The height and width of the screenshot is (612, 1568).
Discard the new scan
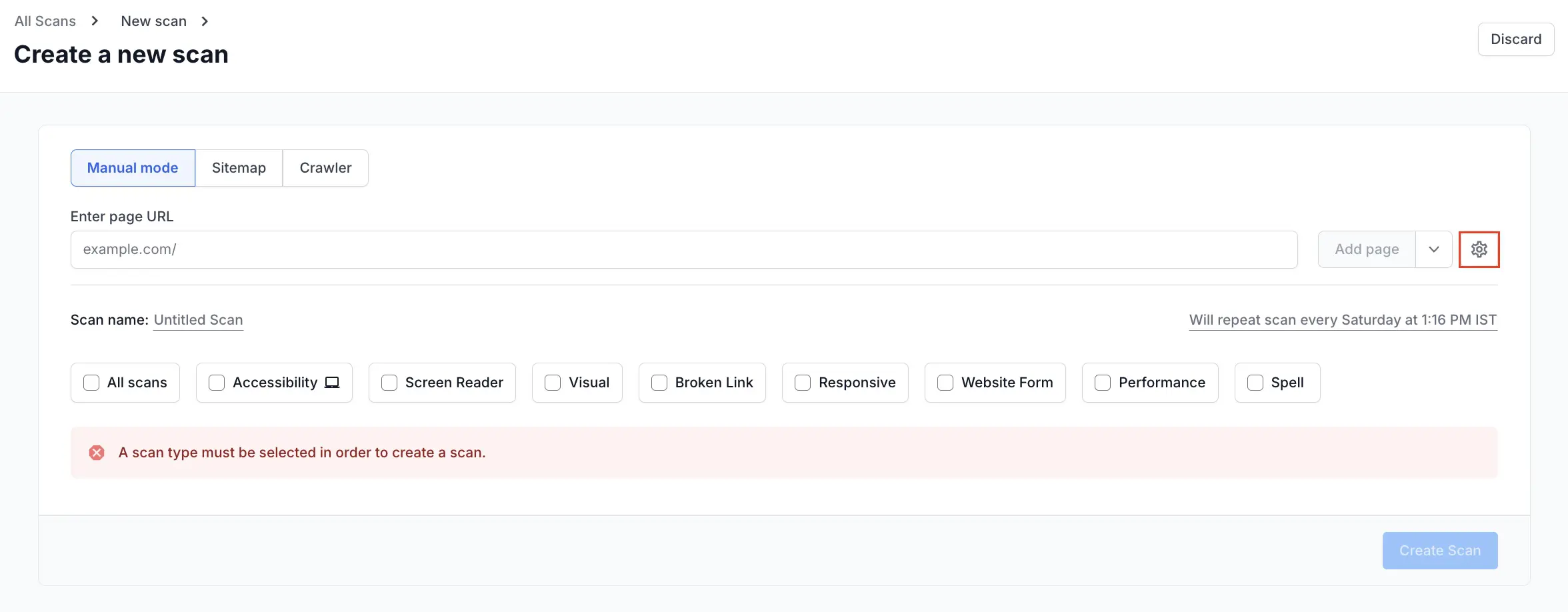(1516, 39)
